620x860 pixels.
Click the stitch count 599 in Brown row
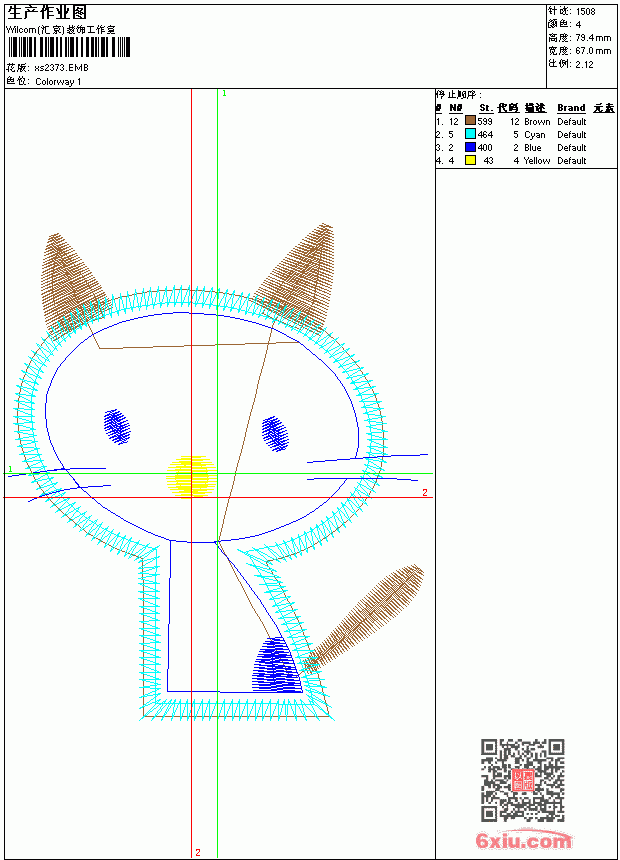(485, 122)
